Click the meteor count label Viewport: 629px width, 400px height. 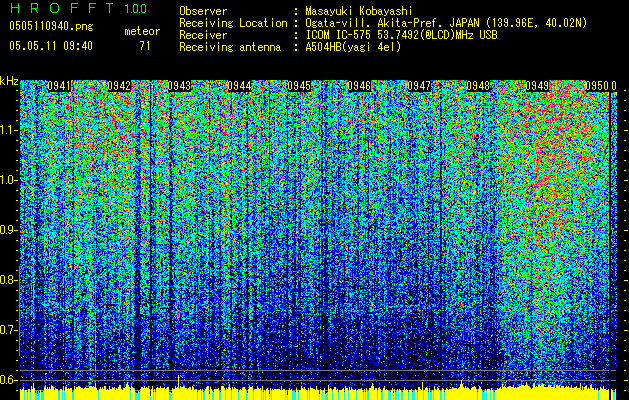point(142,31)
